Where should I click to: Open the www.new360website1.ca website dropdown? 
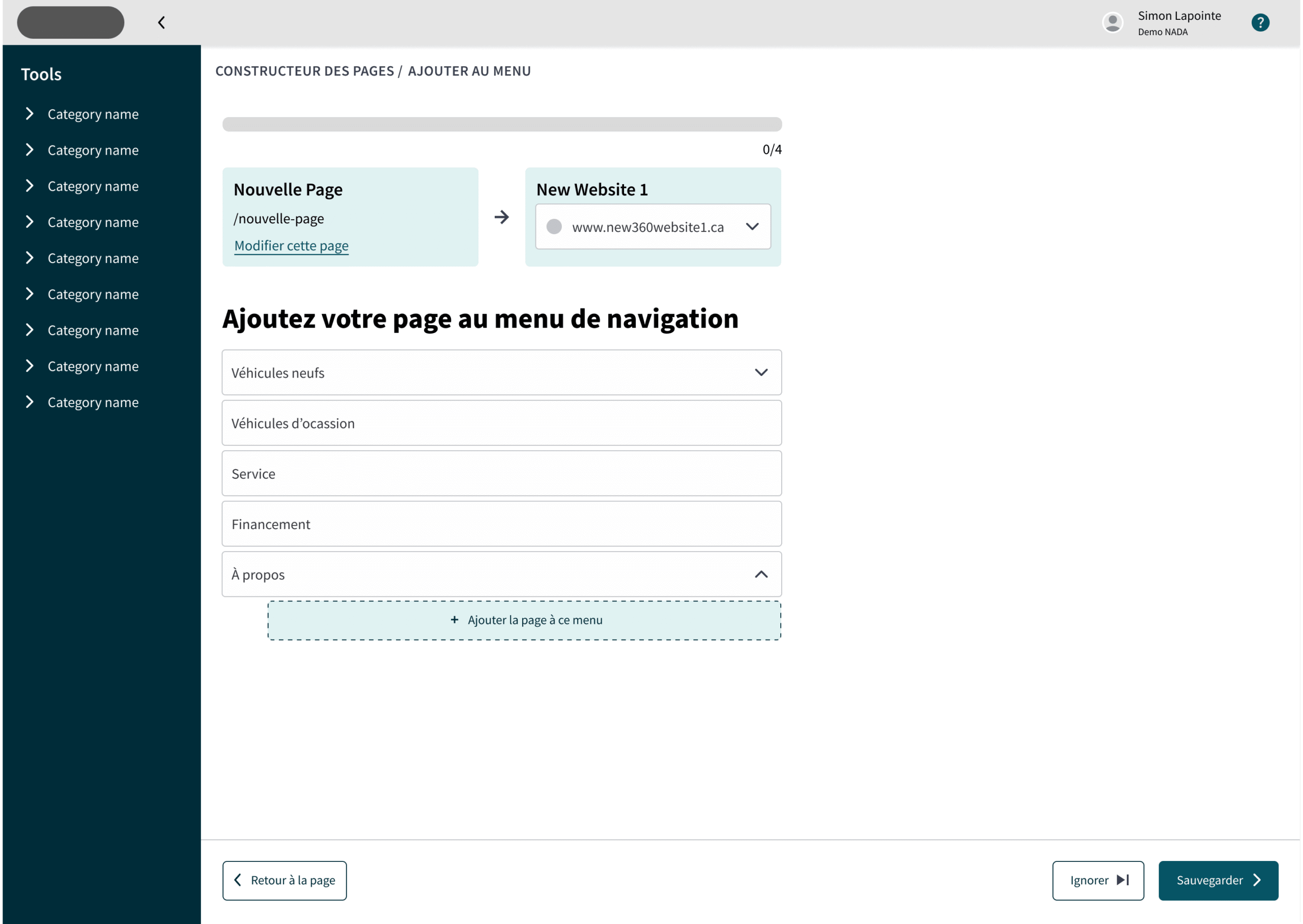[x=752, y=226]
